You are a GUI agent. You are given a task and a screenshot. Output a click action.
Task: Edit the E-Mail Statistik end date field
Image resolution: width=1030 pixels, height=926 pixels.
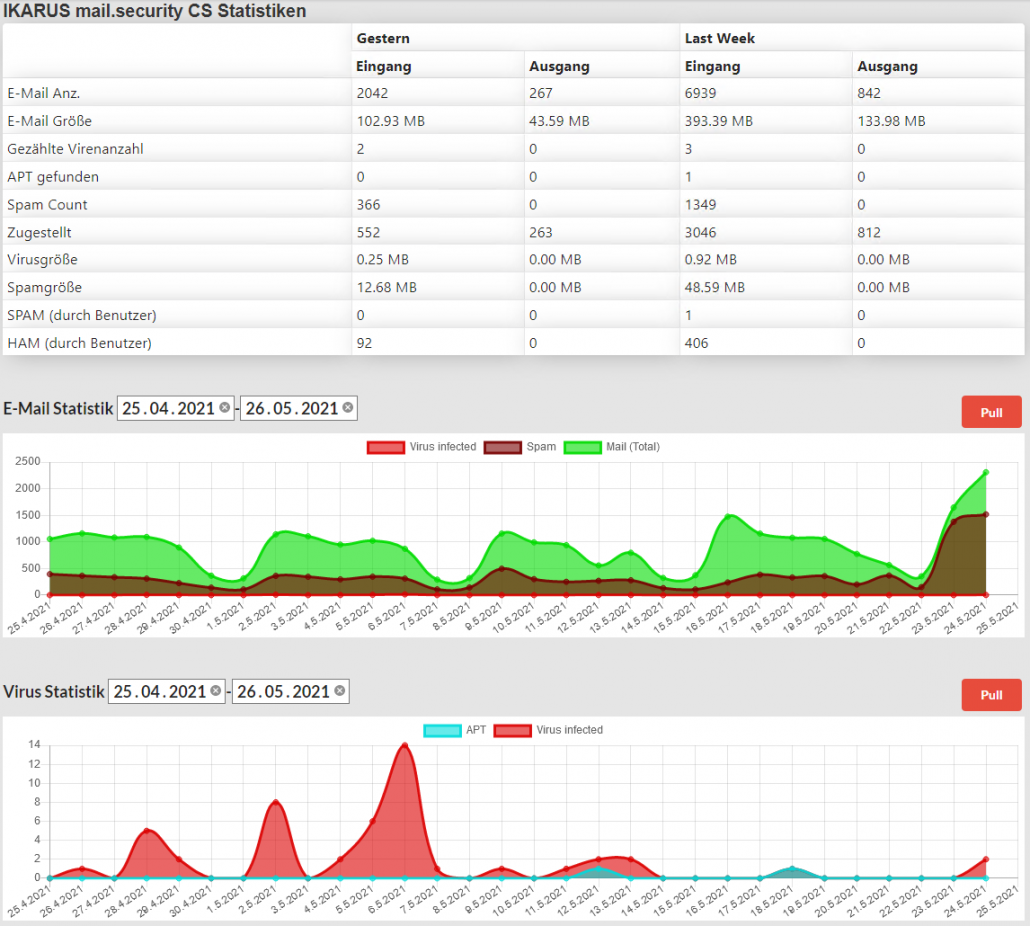[x=299, y=408]
